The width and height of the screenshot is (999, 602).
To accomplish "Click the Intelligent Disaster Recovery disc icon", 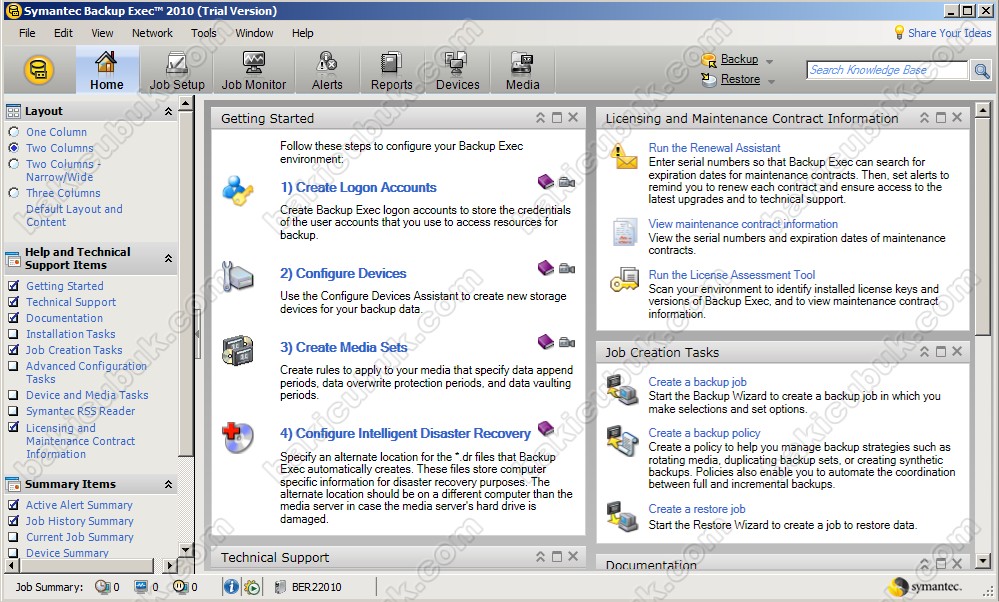I will tap(238, 437).
